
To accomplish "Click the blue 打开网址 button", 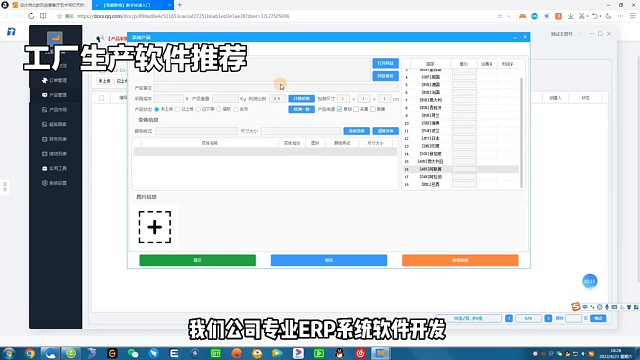I will coord(385,63).
